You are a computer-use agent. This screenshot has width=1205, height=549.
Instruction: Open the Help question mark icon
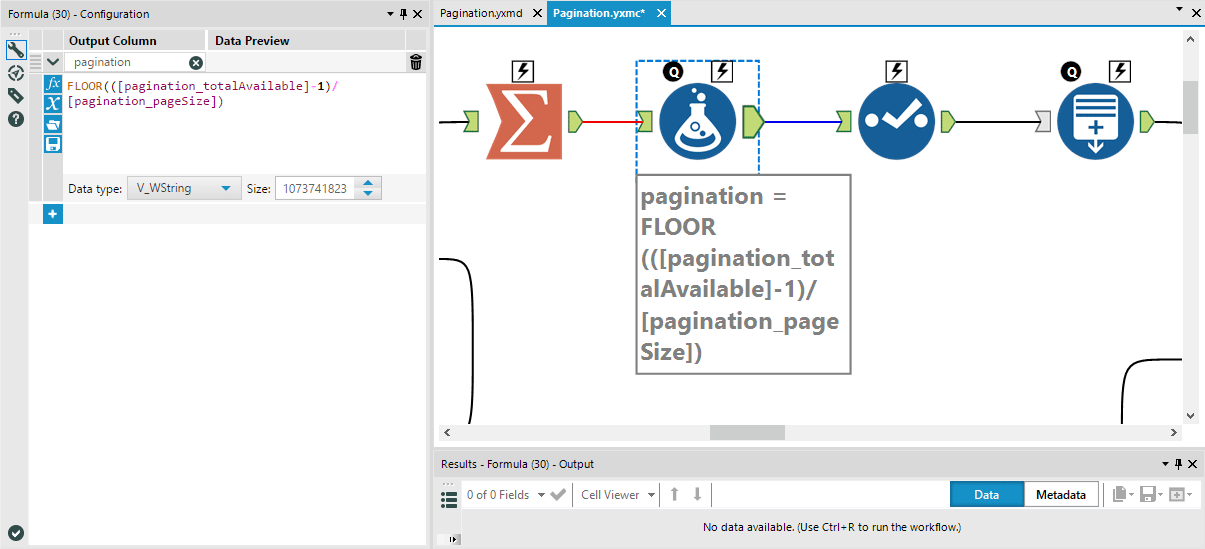16,119
